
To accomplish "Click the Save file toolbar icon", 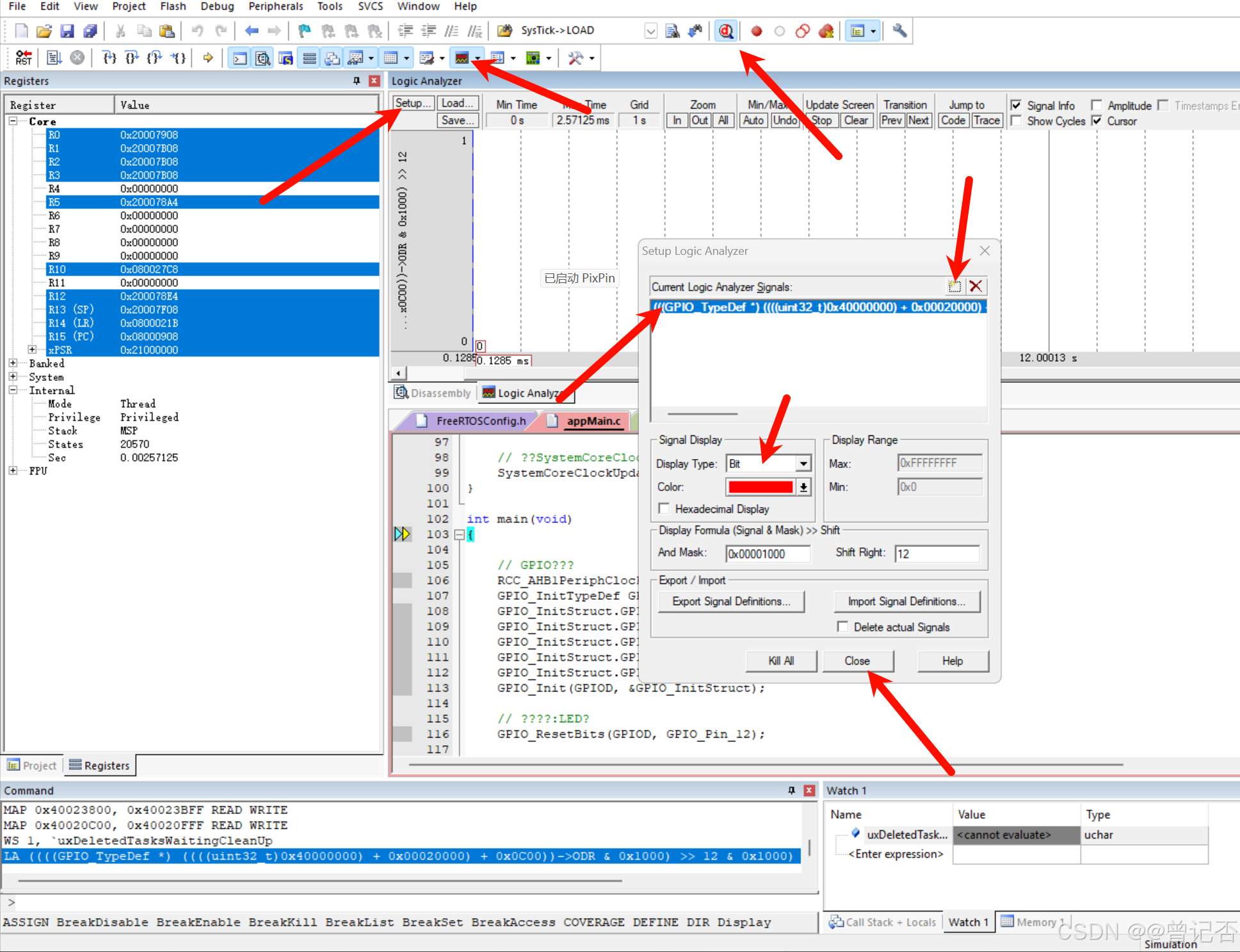I will click(67, 31).
